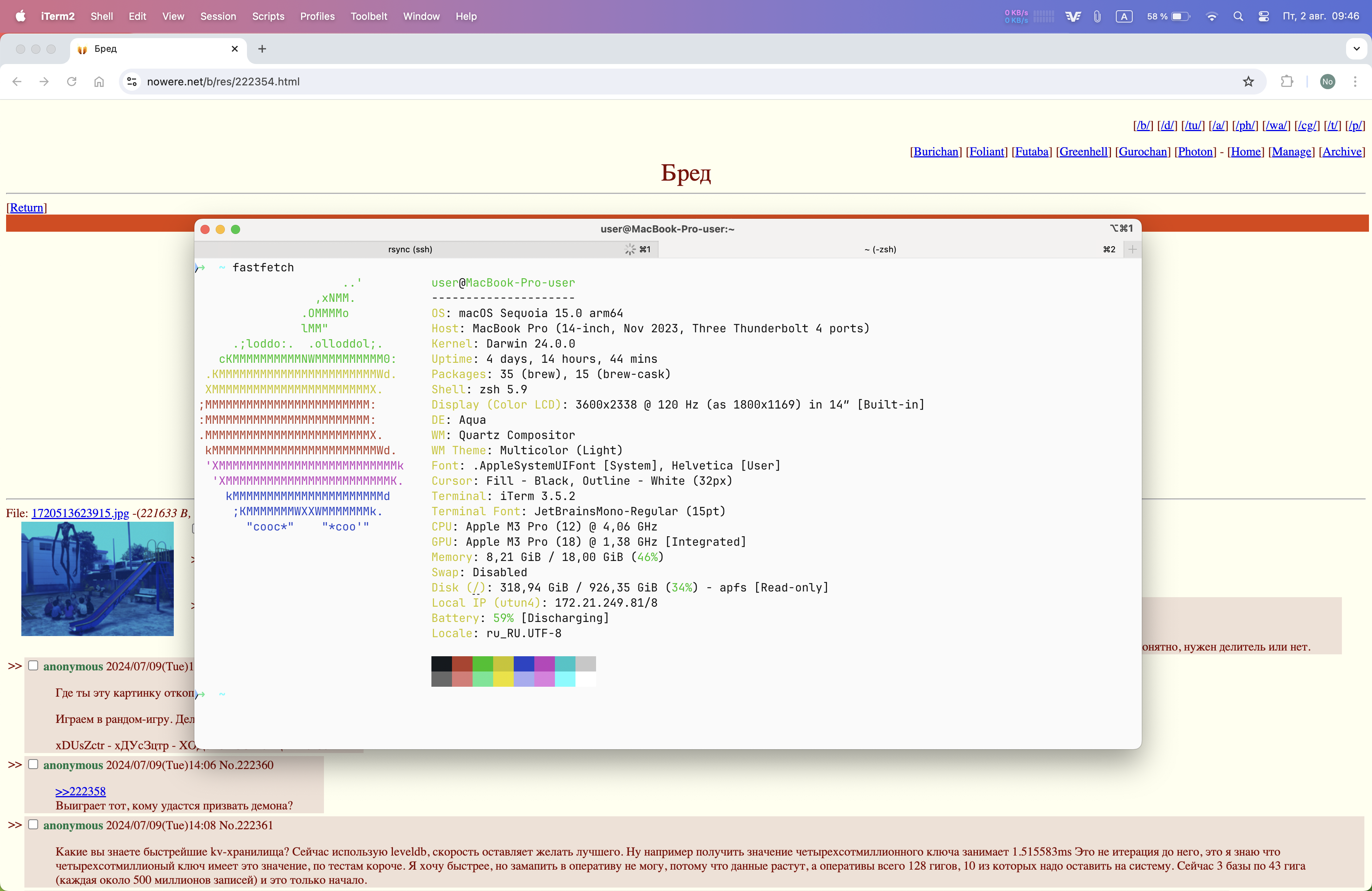Click the paperclip icon in menu bar

tap(1097, 16)
